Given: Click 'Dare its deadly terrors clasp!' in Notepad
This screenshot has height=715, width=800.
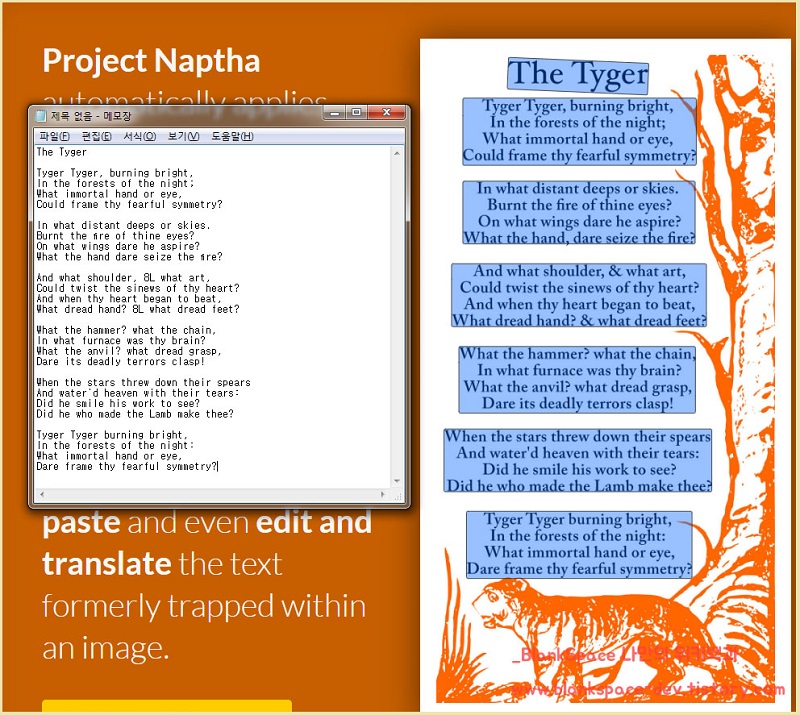Looking at the screenshot, I should [120, 362].
